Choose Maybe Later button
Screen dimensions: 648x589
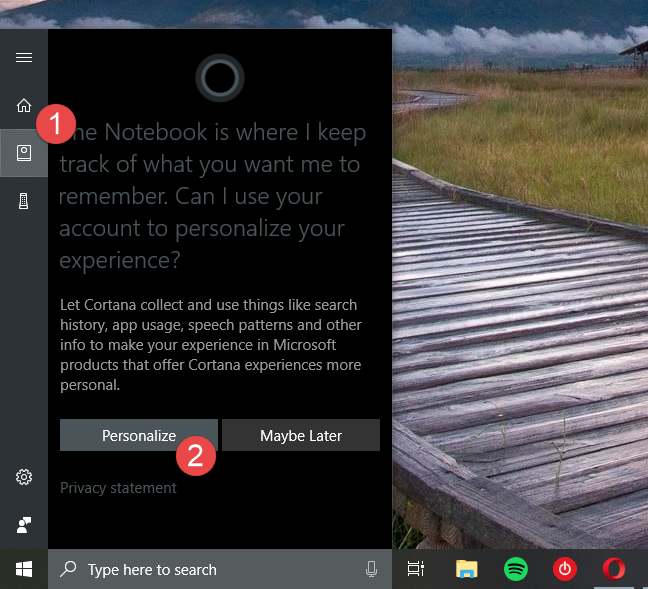301,435
